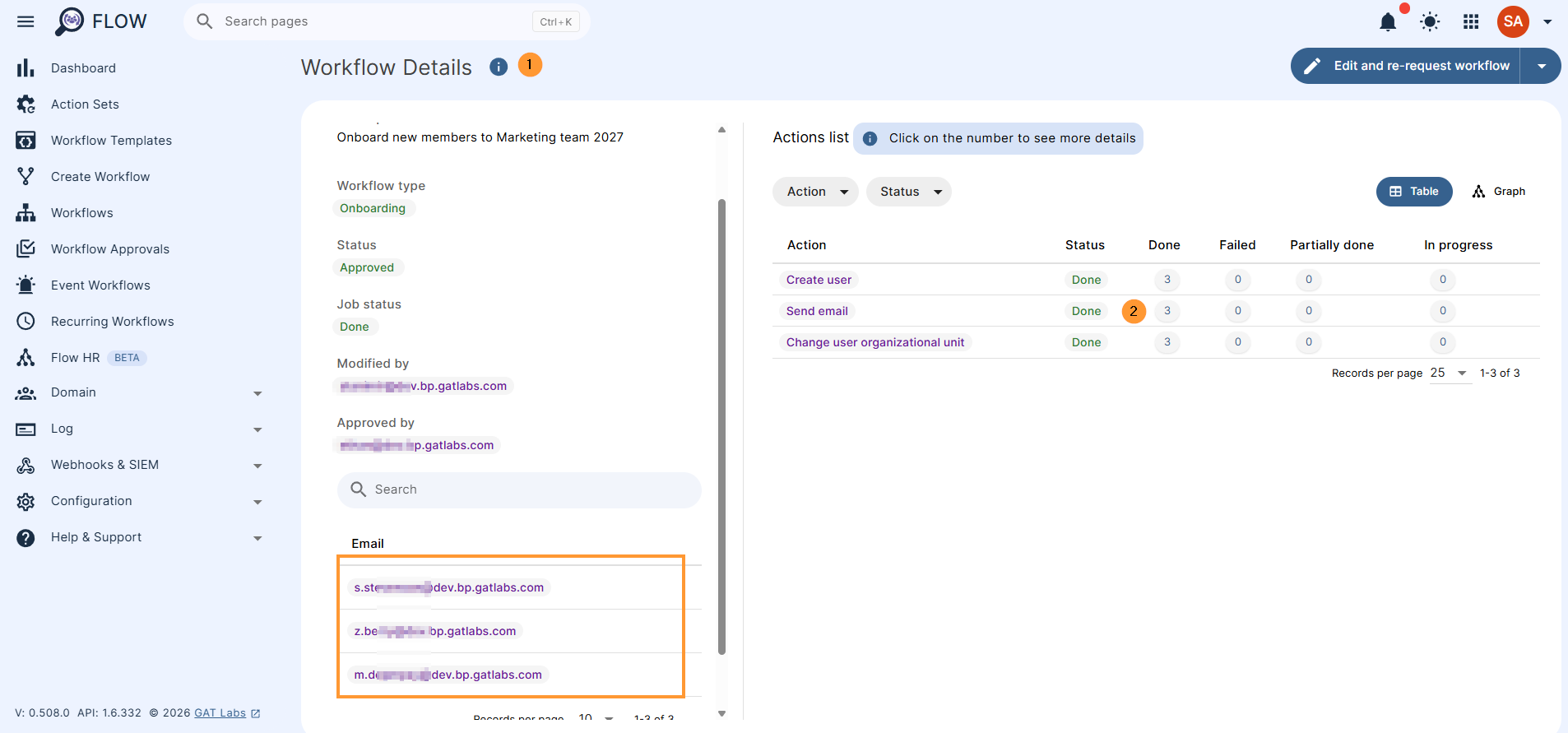Click the Modified by email chip
Image resolution: width=1568 pixels, height=733 pixels.
(424, 386)
